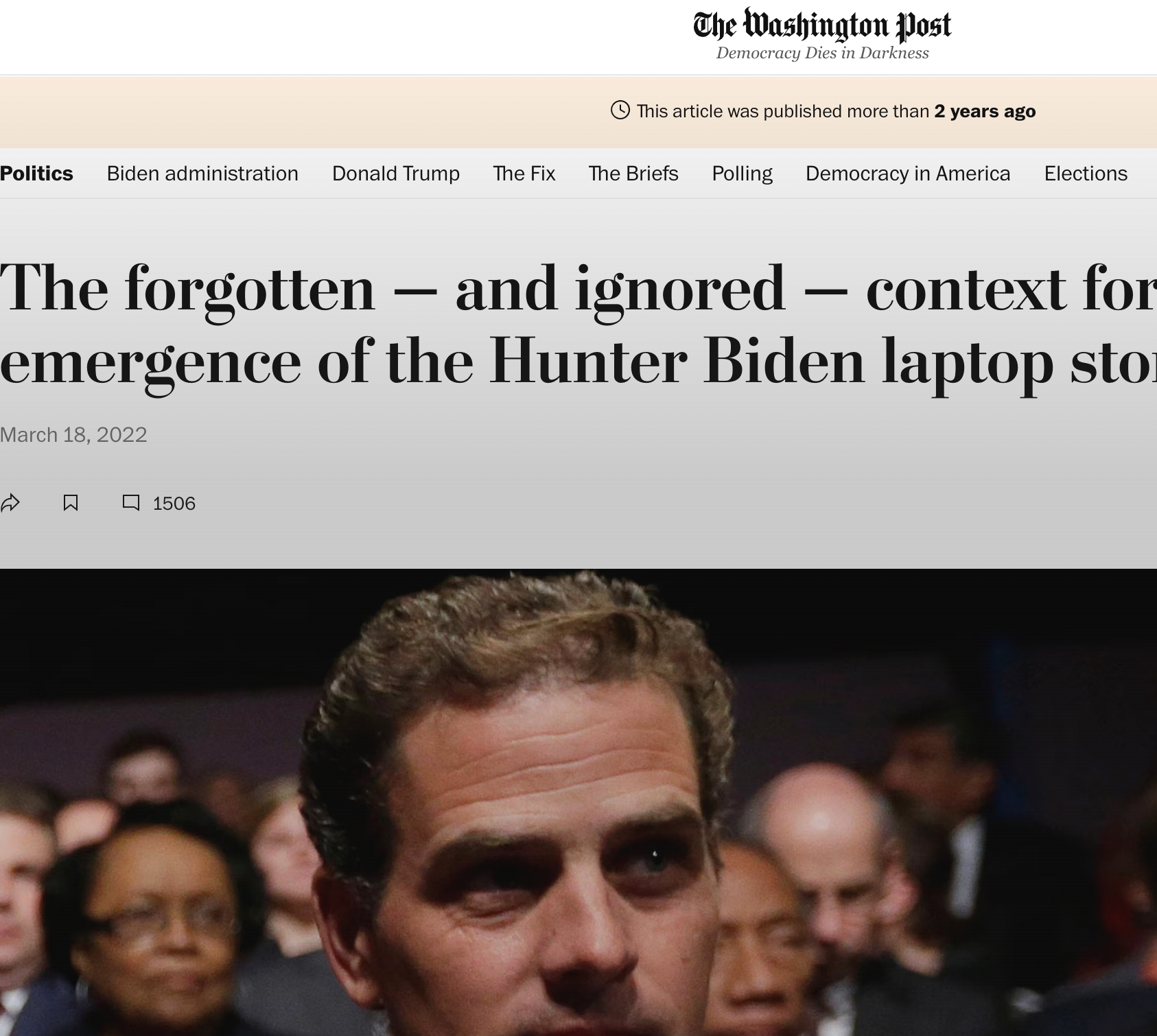Open the Hunter Biden lead photo
Image resolution: width=1157 pixels, height=1036 pixels.
tap(578, 802)
